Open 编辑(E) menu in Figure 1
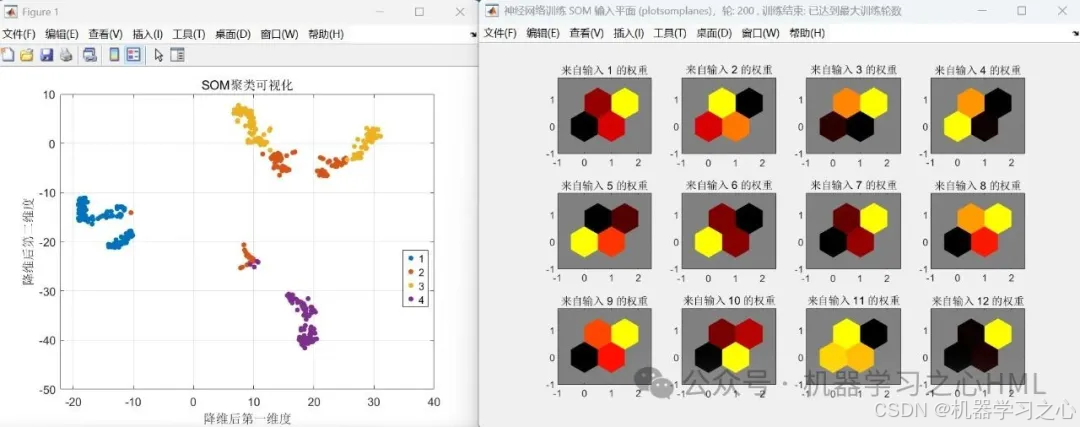The image size is (1080, 427). (62, 34)
